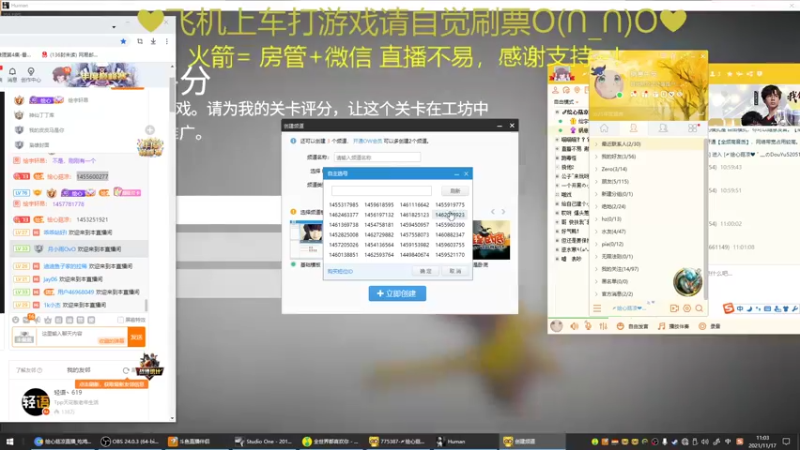Show next channel template with right arrow

503,211
